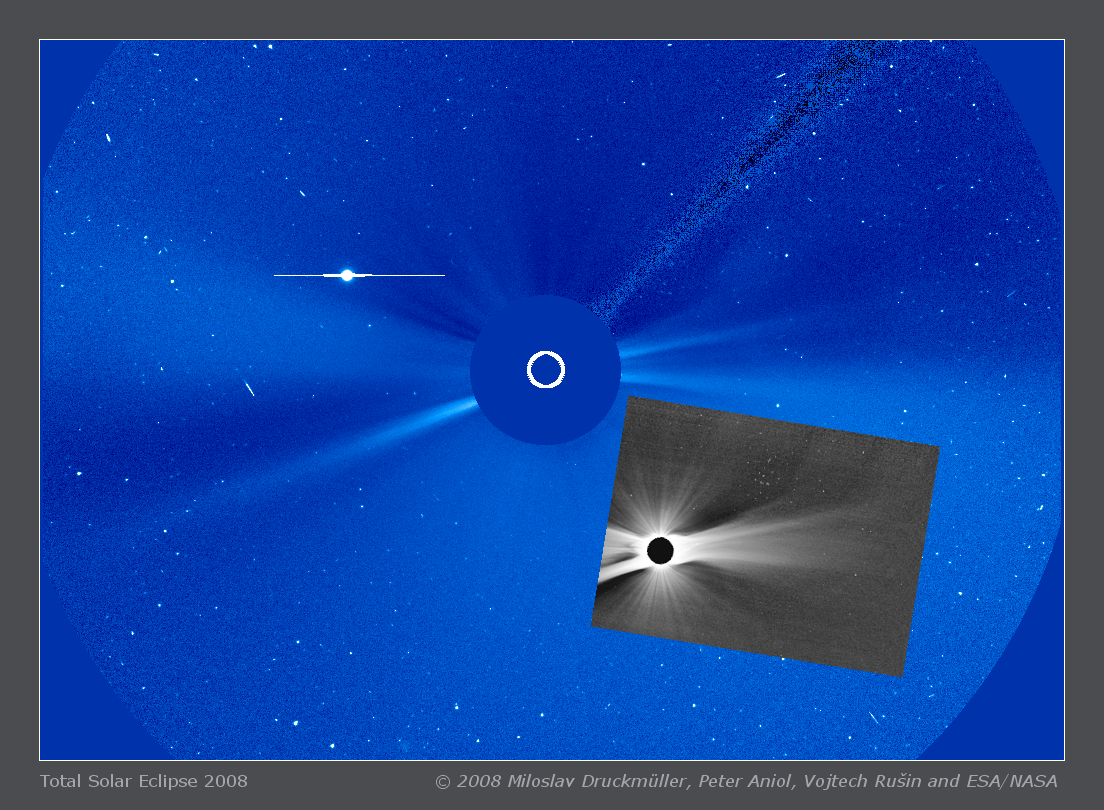Click the white ring at the coronagraph center

click(546, 354)
